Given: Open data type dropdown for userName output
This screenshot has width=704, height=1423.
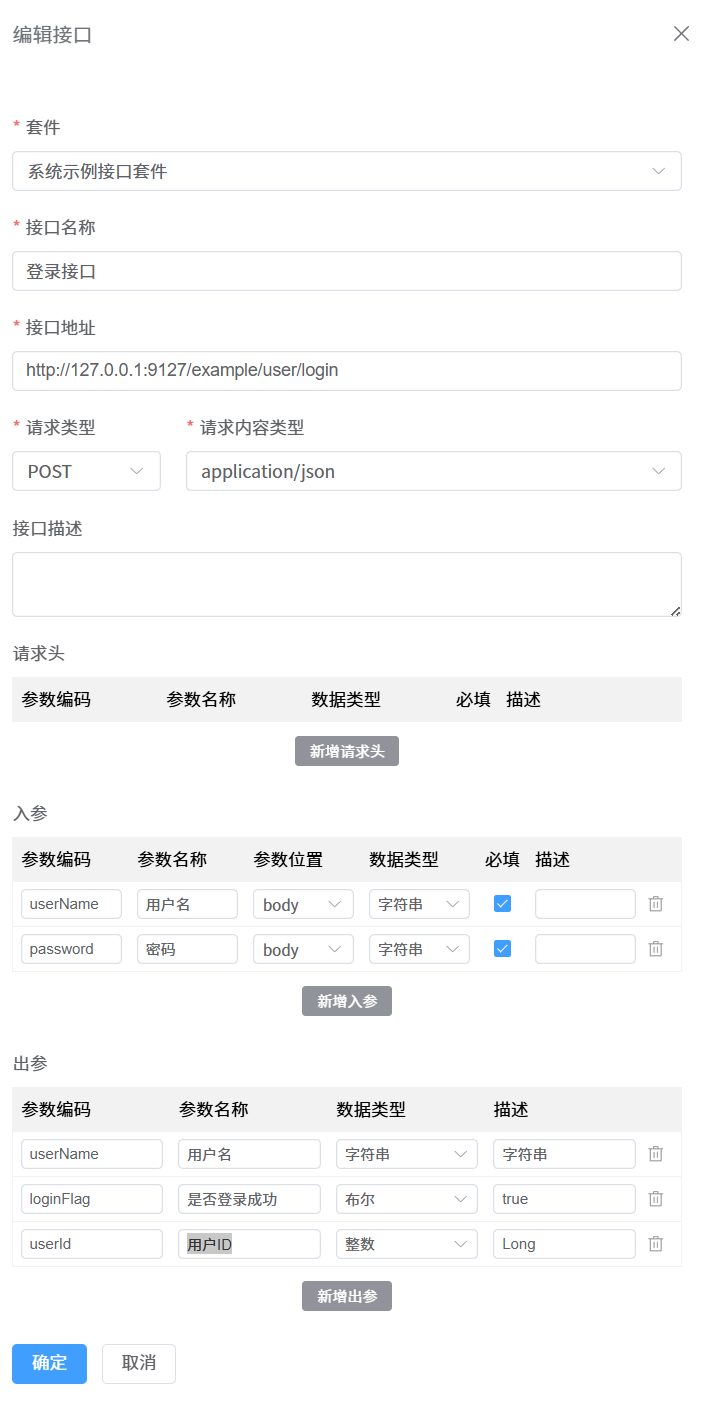Looking at the screenshot, I should click(x=407, y=1154).
